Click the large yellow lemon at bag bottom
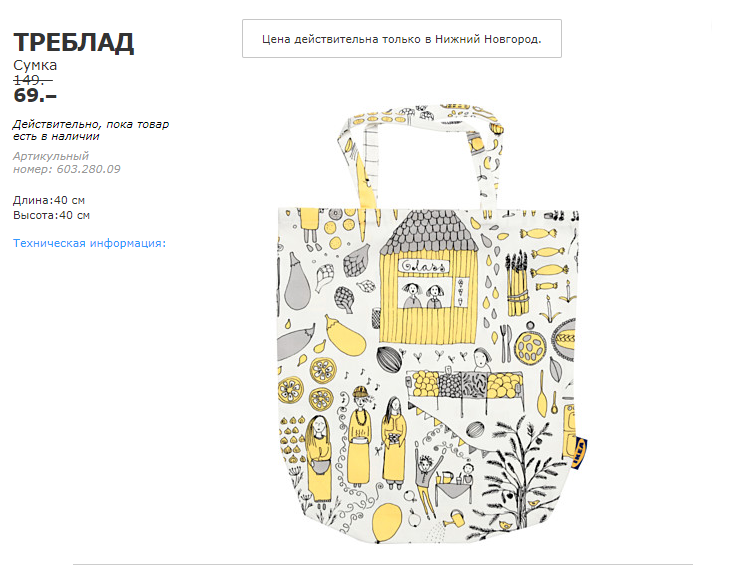This screenshot has height=571, width=732. (x=387, y=523)
